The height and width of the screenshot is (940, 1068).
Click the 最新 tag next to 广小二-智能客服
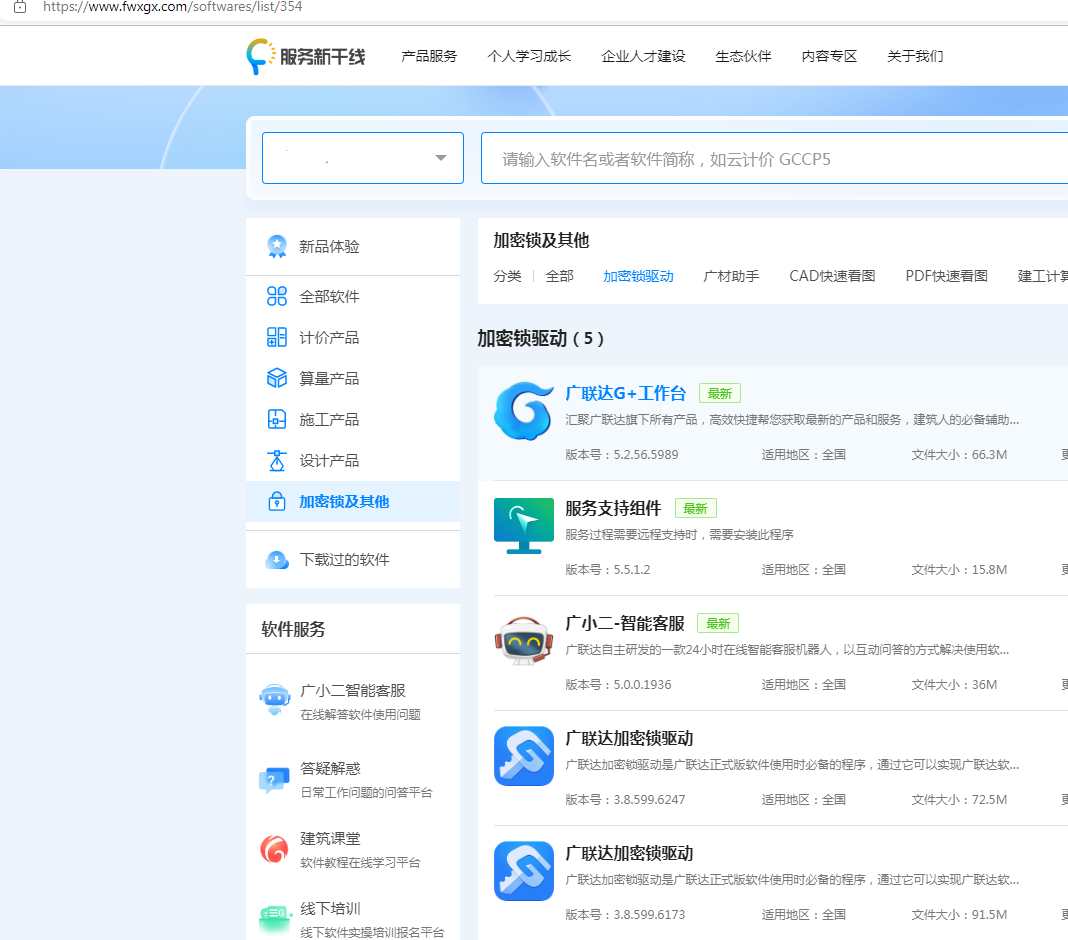tap(718, 624)
